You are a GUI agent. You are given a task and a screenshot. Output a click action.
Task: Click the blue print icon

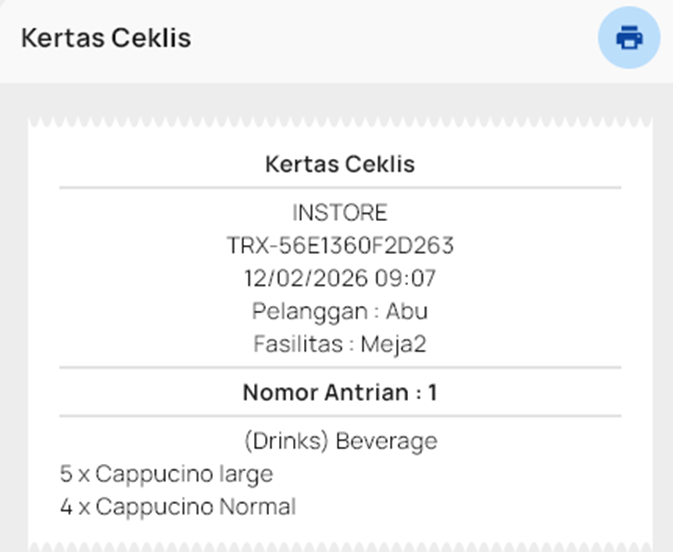pos(628,39)
